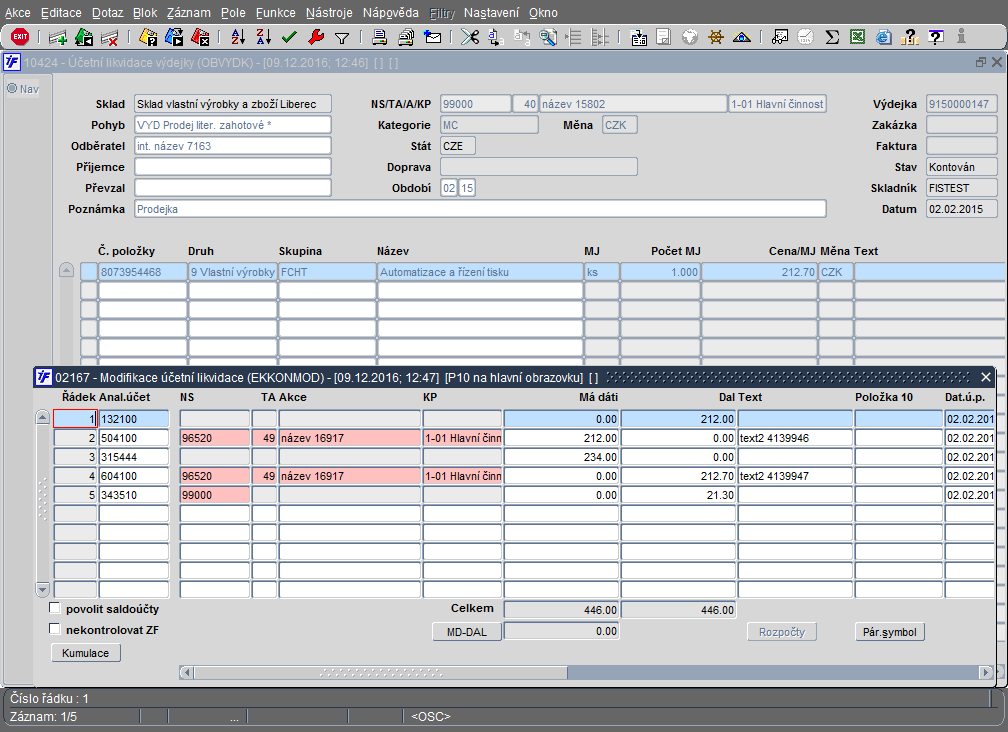Viewport: 1008px width, 732px height.
Task: Open the Nástroje menu
Action: coord(329,13)
